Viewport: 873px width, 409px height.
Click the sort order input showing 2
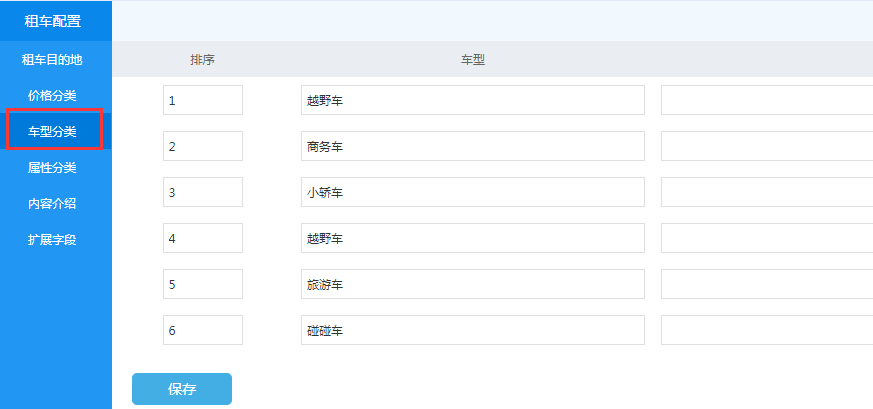tap(203, 146)
